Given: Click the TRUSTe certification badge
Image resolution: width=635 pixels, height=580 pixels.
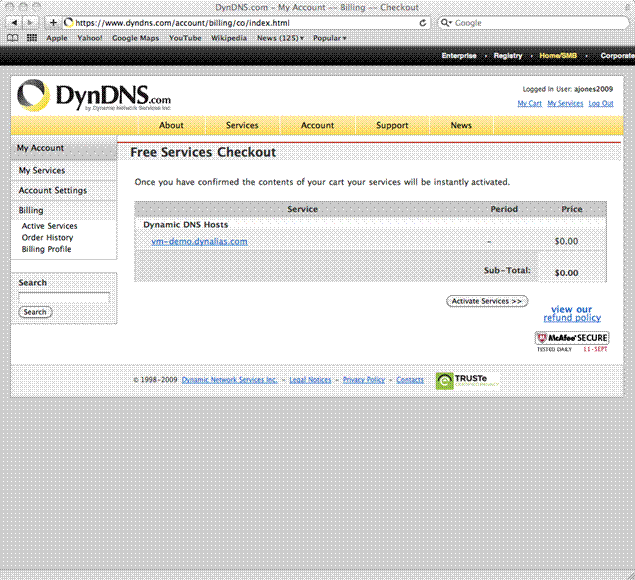Looking at the screenshot, I should click(x=467, y=381).
